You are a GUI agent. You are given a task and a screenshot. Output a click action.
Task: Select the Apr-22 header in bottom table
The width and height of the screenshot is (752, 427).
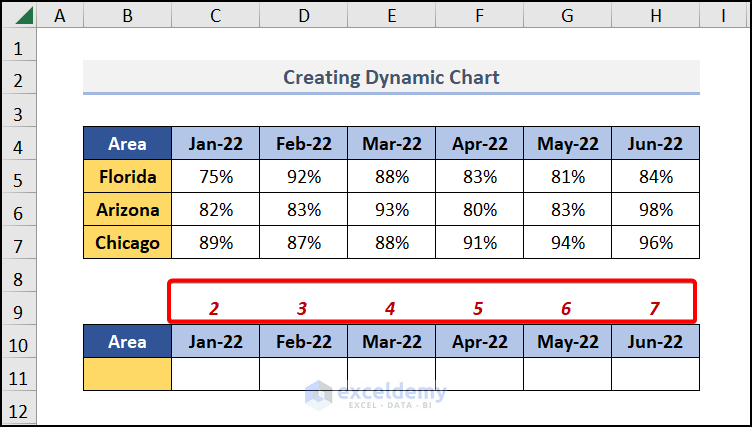(x=479, y=342)
